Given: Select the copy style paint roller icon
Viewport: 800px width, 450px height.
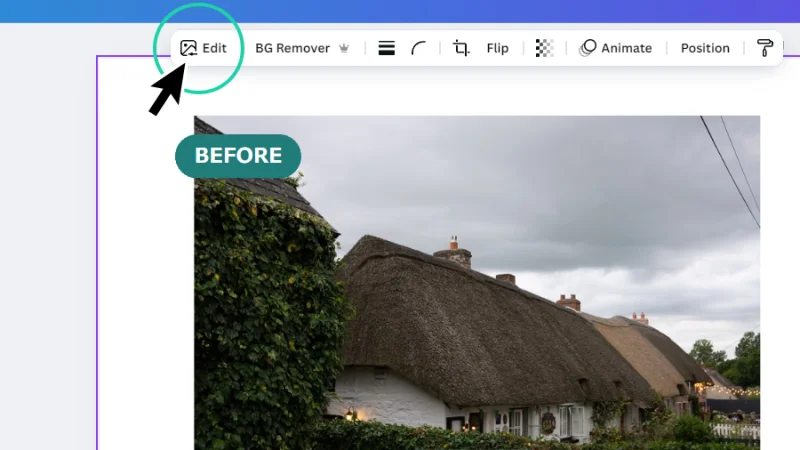Looking at the screenshot, I should (765, 48).
